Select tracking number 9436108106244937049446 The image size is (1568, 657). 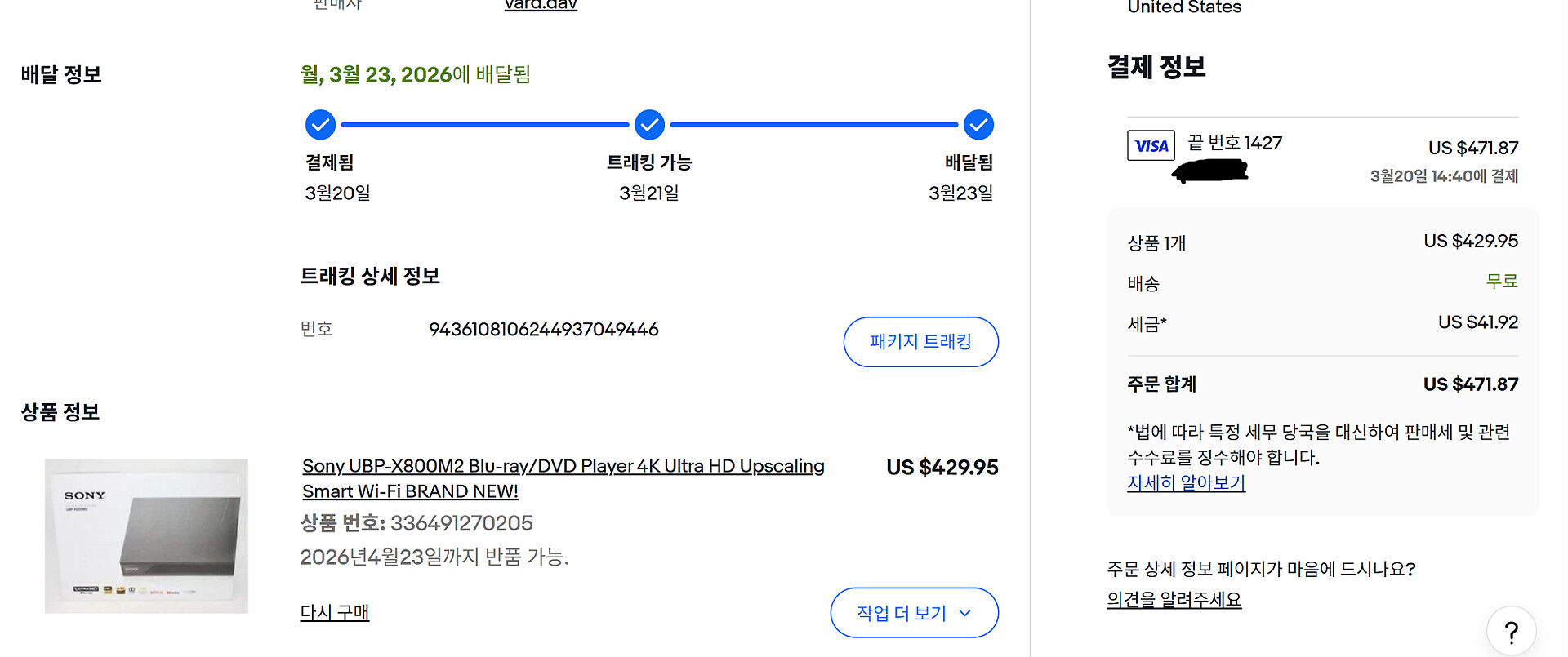[x=544, y=329]
